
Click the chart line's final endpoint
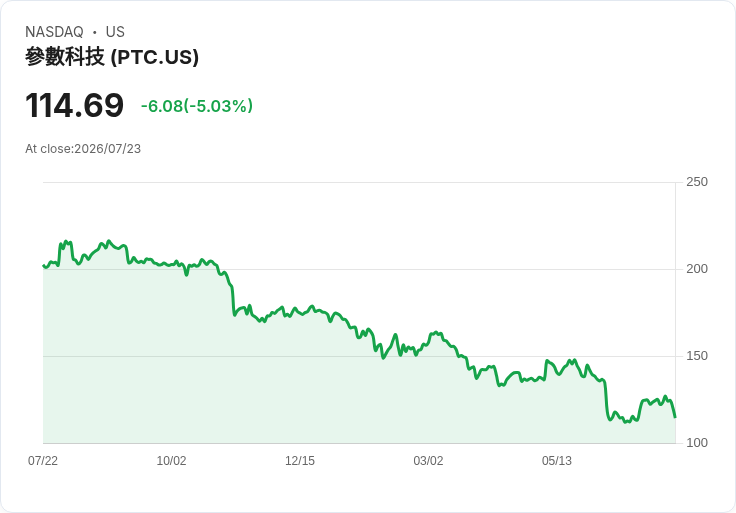(x=675, y=417)
